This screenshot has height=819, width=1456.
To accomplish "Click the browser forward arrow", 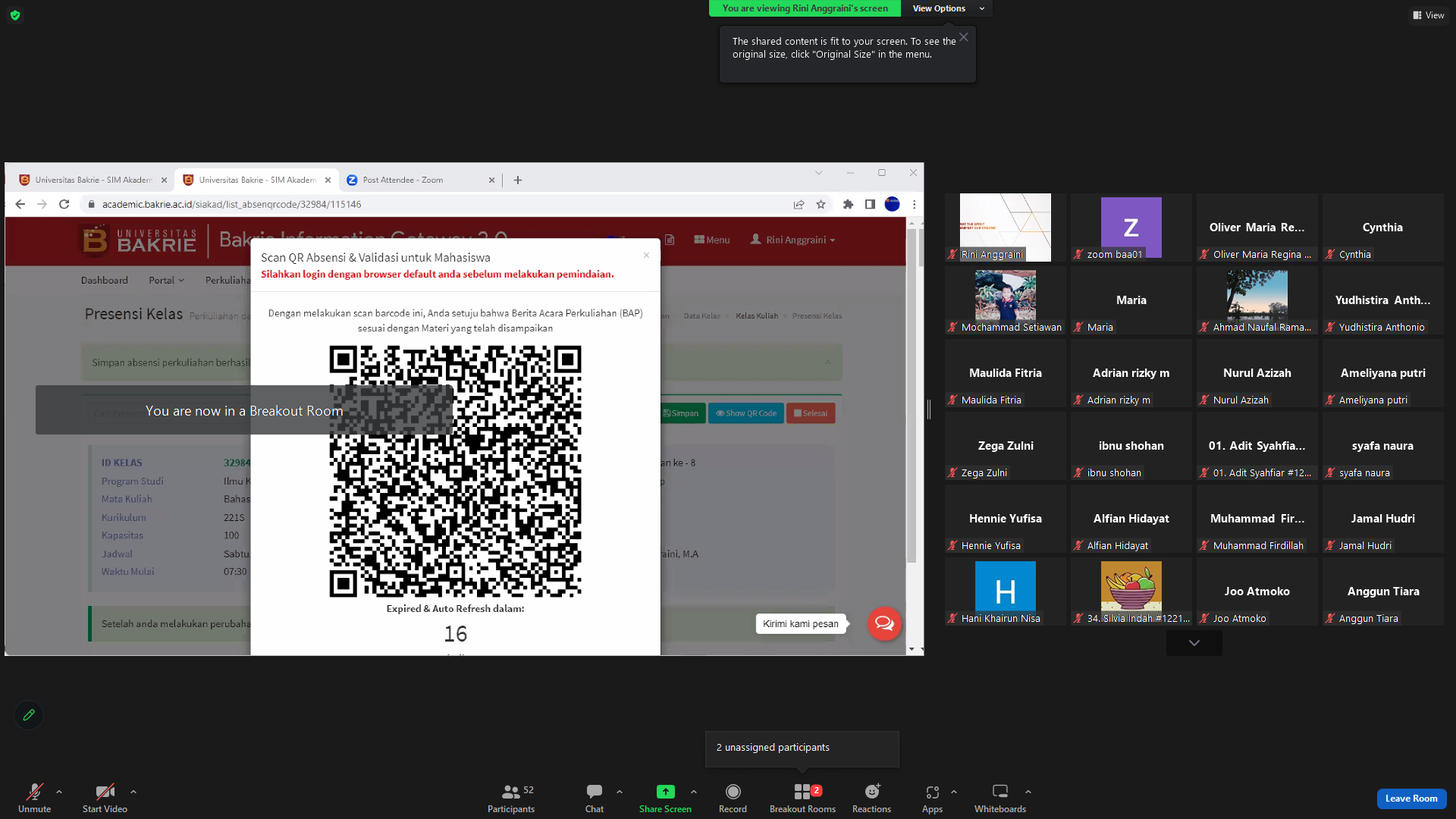I will (42, 204).
